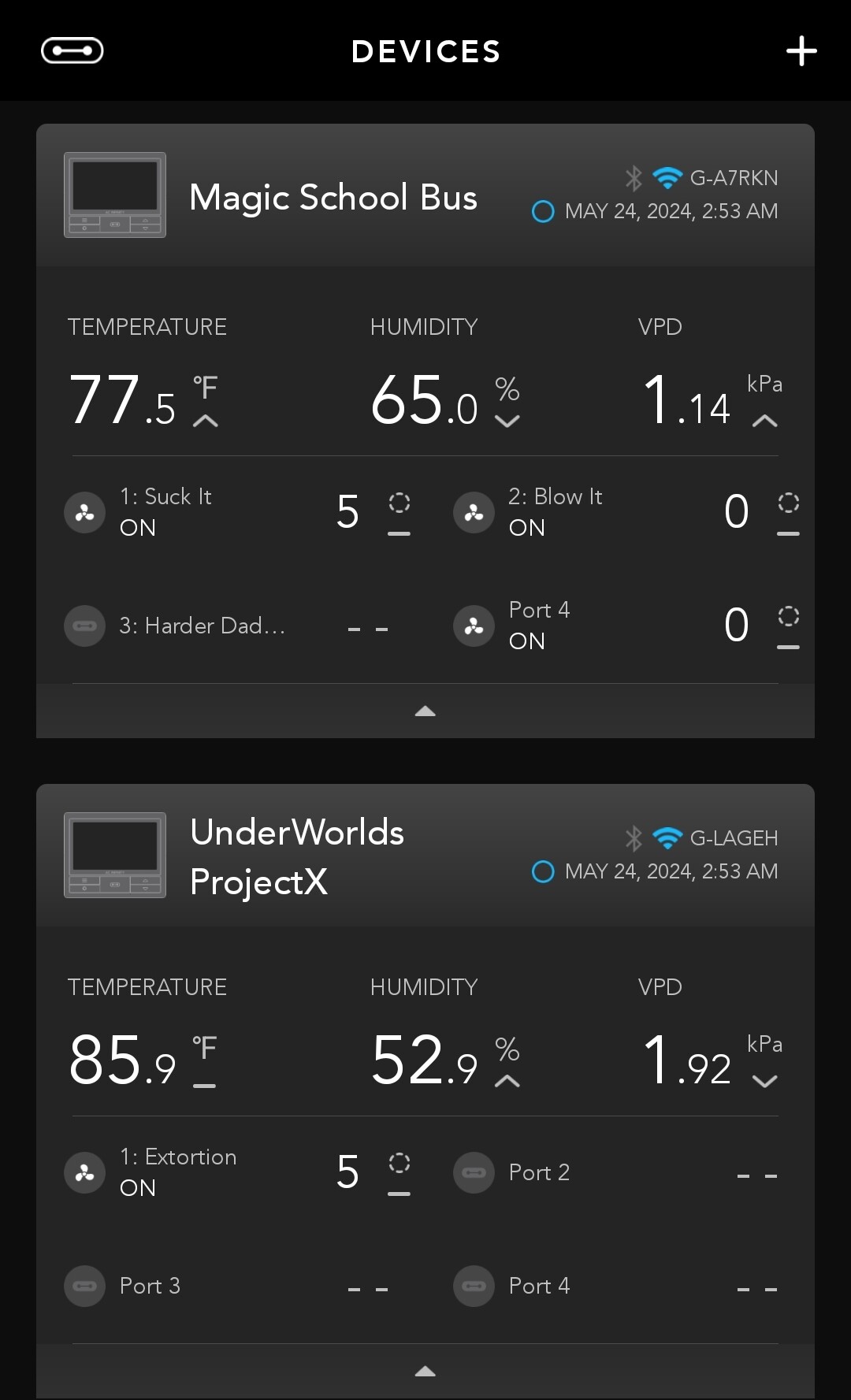Tap the Extortion fan icon
The image size is (851, 1400).
coord(84,1173)
